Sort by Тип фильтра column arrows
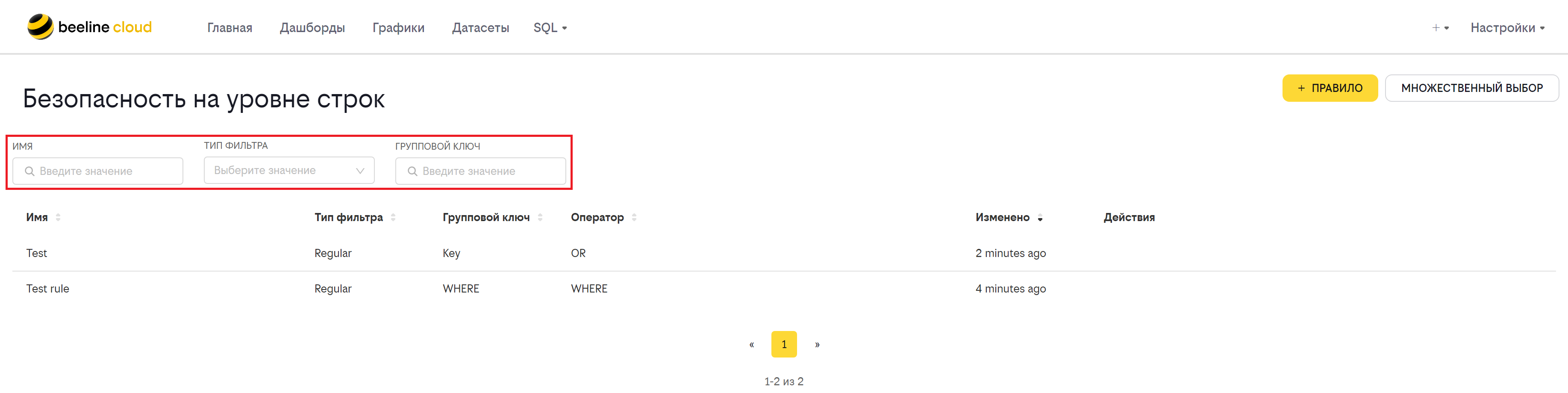 point(393,218)
